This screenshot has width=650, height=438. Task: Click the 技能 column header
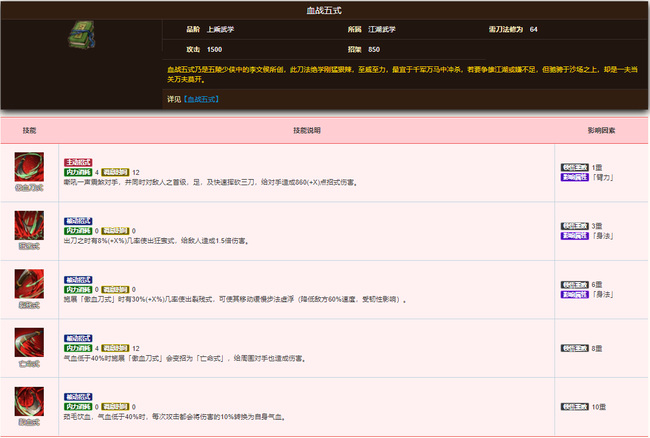pyautogui.click(x=29, y=131)
